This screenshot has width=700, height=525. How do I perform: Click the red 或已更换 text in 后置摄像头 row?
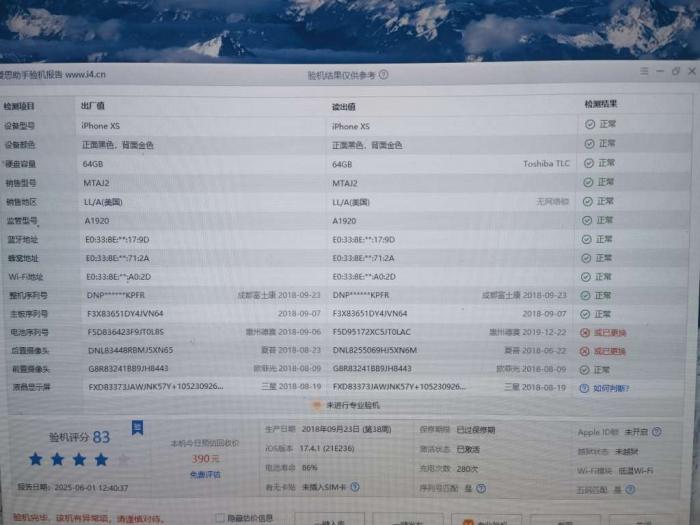tap(609, 351)
